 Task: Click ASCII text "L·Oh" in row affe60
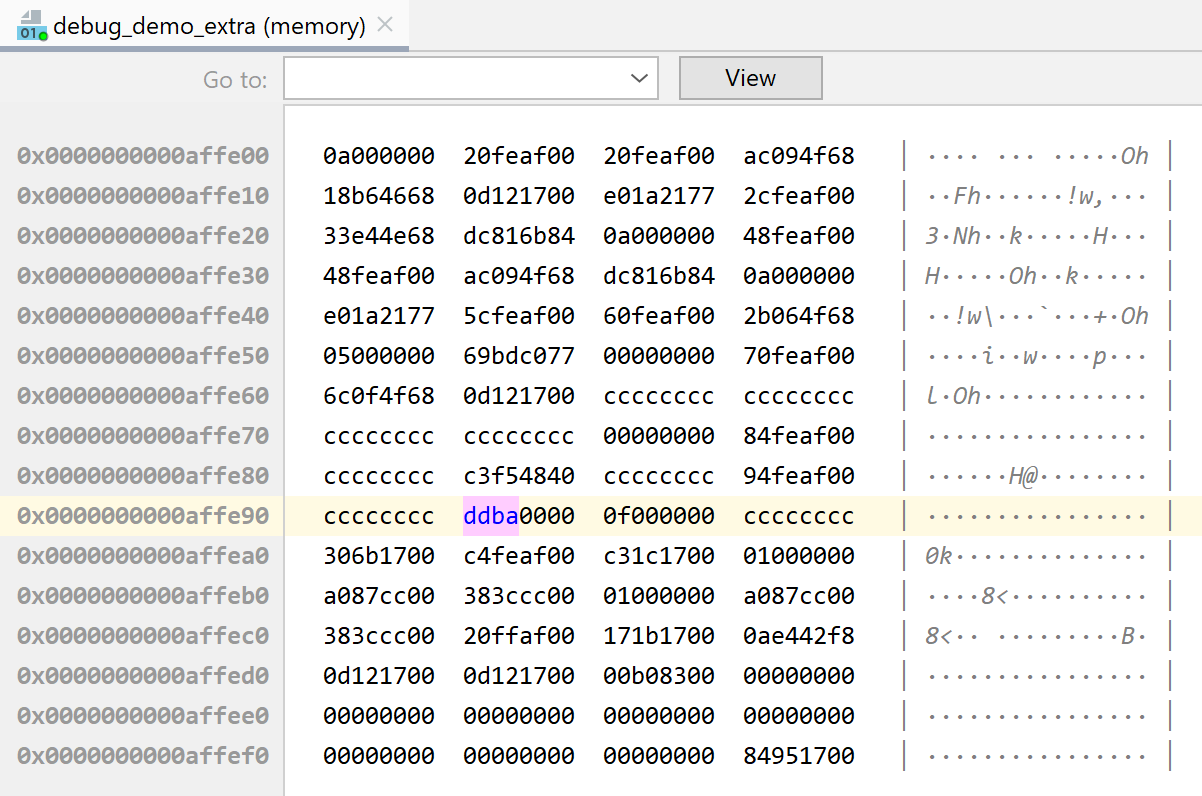953,396
